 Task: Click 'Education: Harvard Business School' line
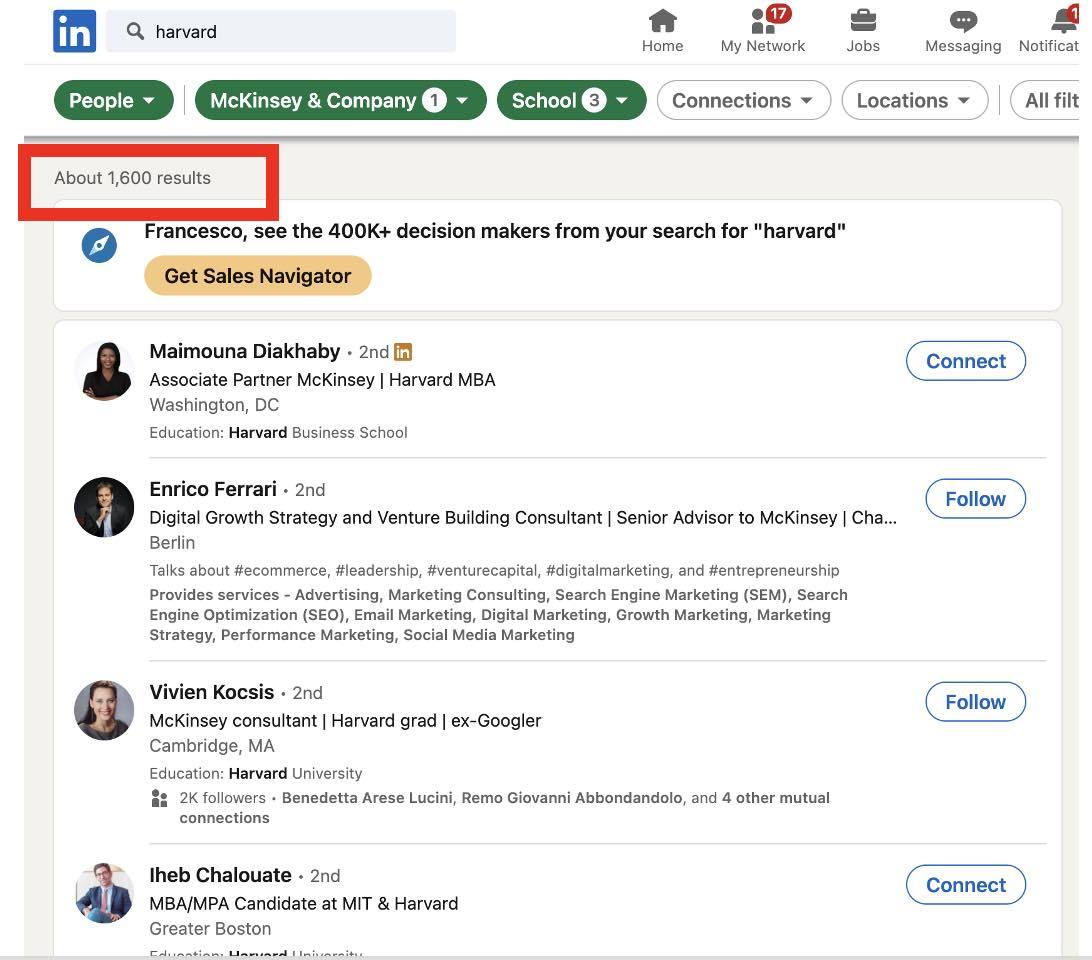(279, 433)
